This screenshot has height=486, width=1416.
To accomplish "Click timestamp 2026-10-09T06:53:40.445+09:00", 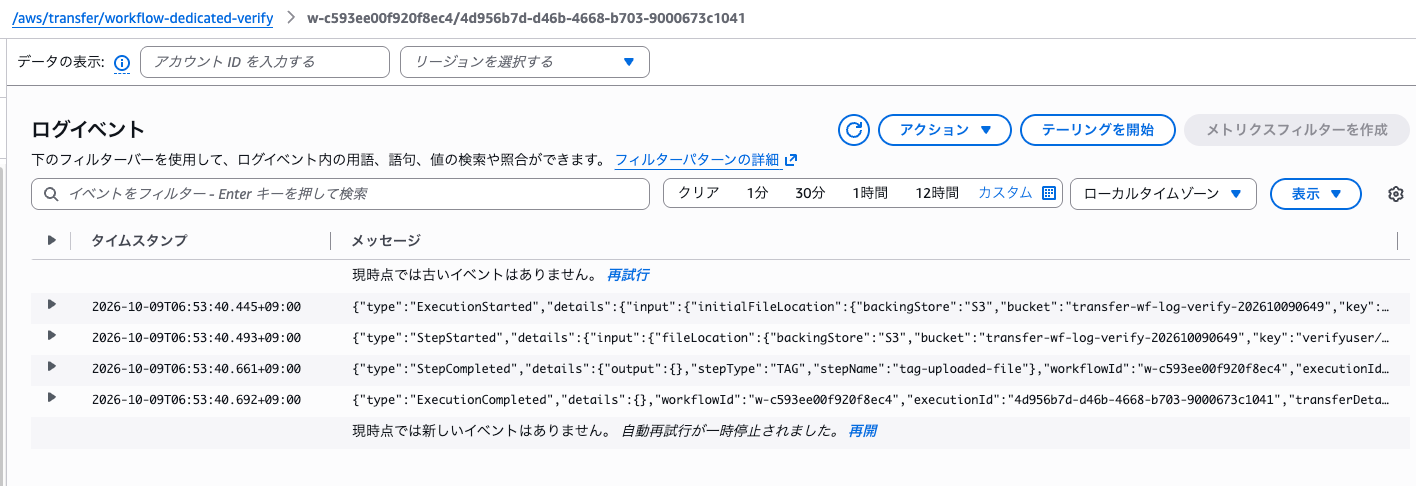I will pos(196,307).
